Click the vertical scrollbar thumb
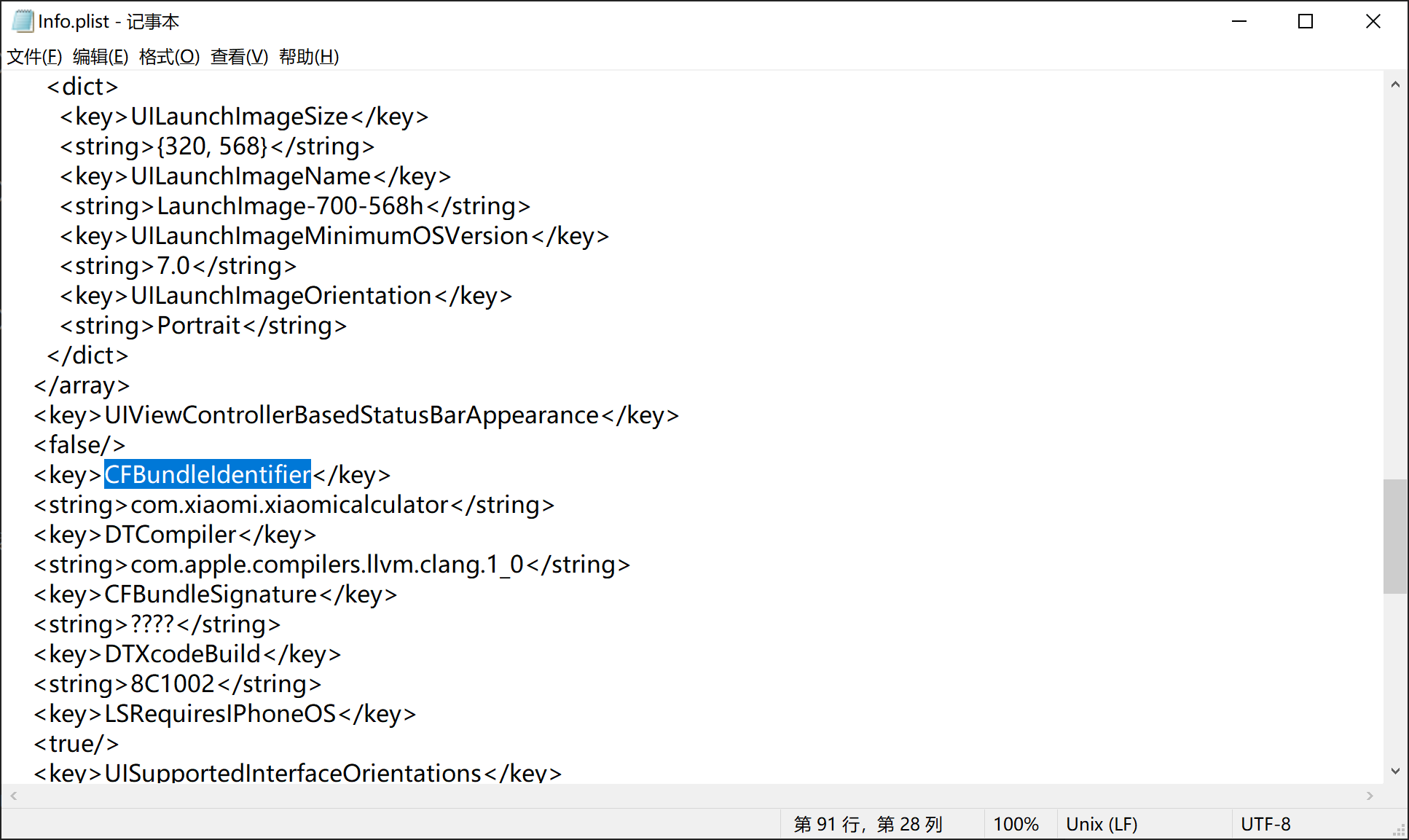 [1395, 536]
